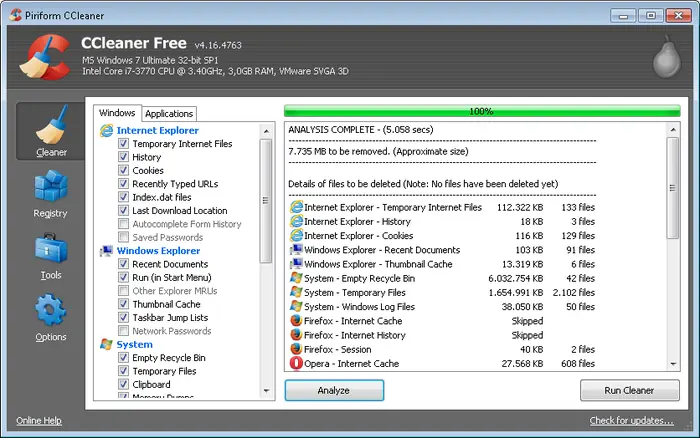Toggle Index.dat files checkbox
The height and width of the screenshot is (438, 700).
point(124,197)
